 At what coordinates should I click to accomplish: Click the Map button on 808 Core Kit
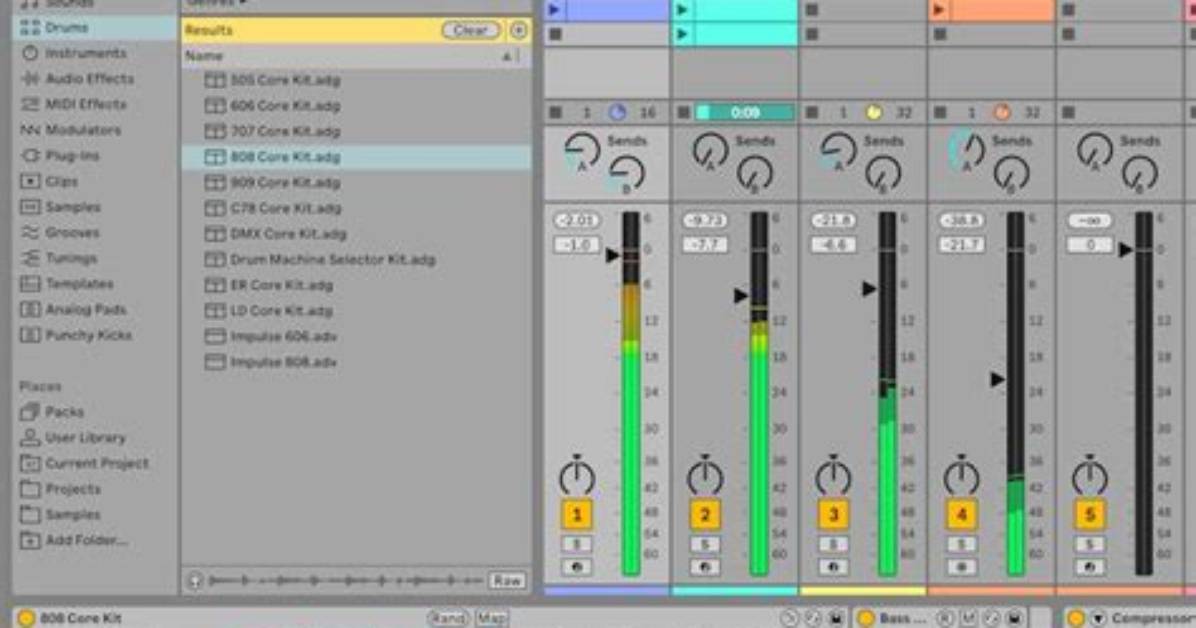[x=492, y=618]
